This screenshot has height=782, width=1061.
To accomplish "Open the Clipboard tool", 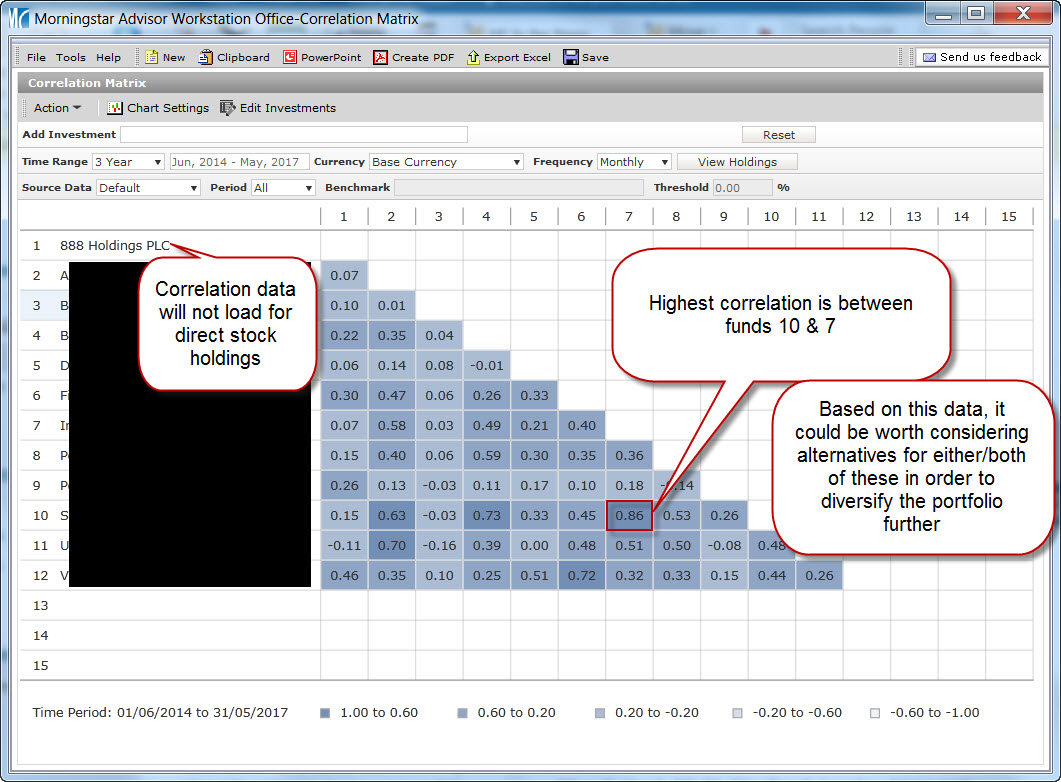I will 206,57.
